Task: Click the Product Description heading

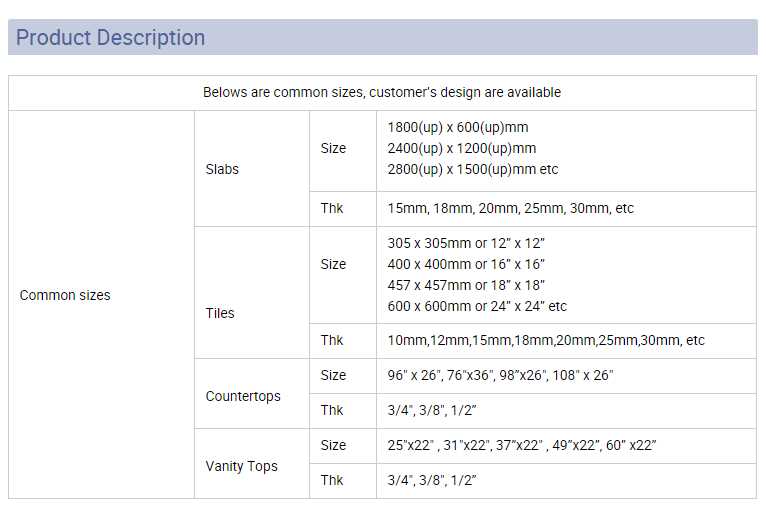Action: pos(110,38)
